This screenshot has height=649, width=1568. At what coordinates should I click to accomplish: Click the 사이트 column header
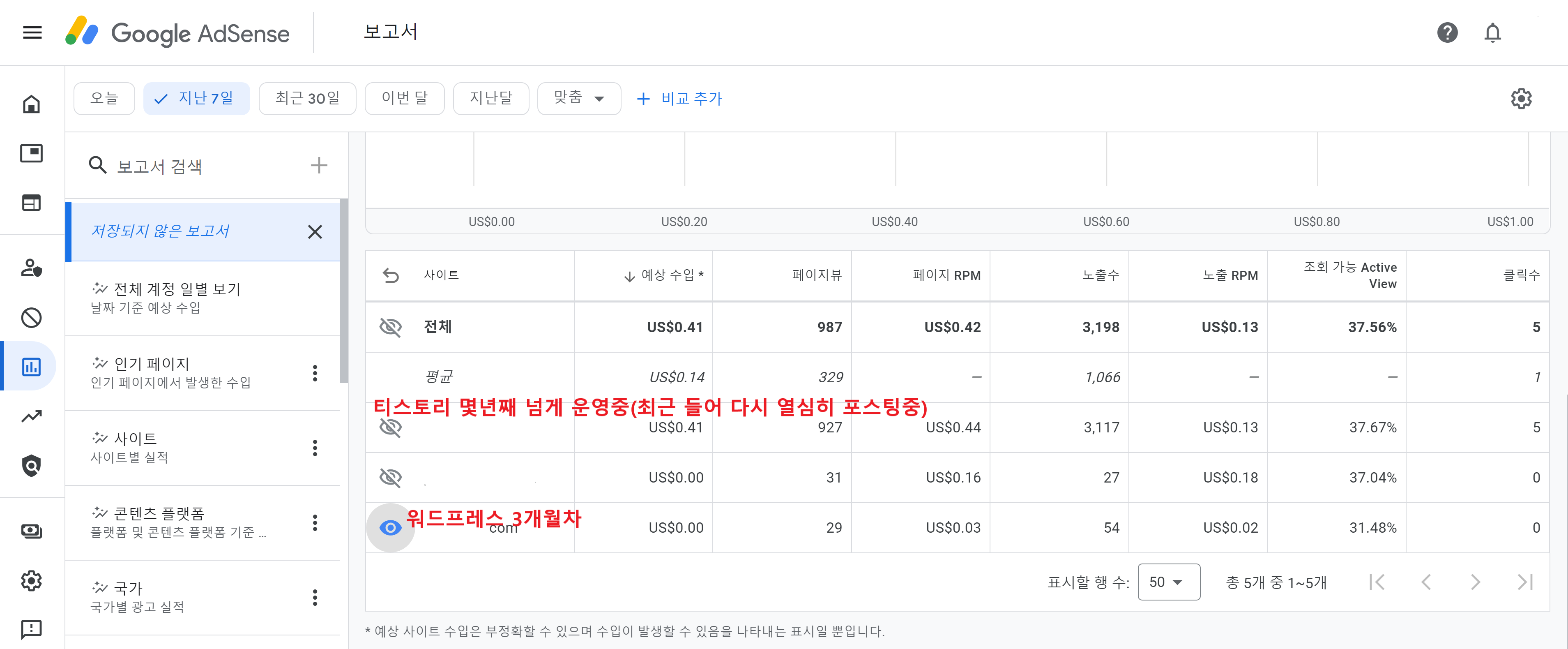click(x=441, y=275)
